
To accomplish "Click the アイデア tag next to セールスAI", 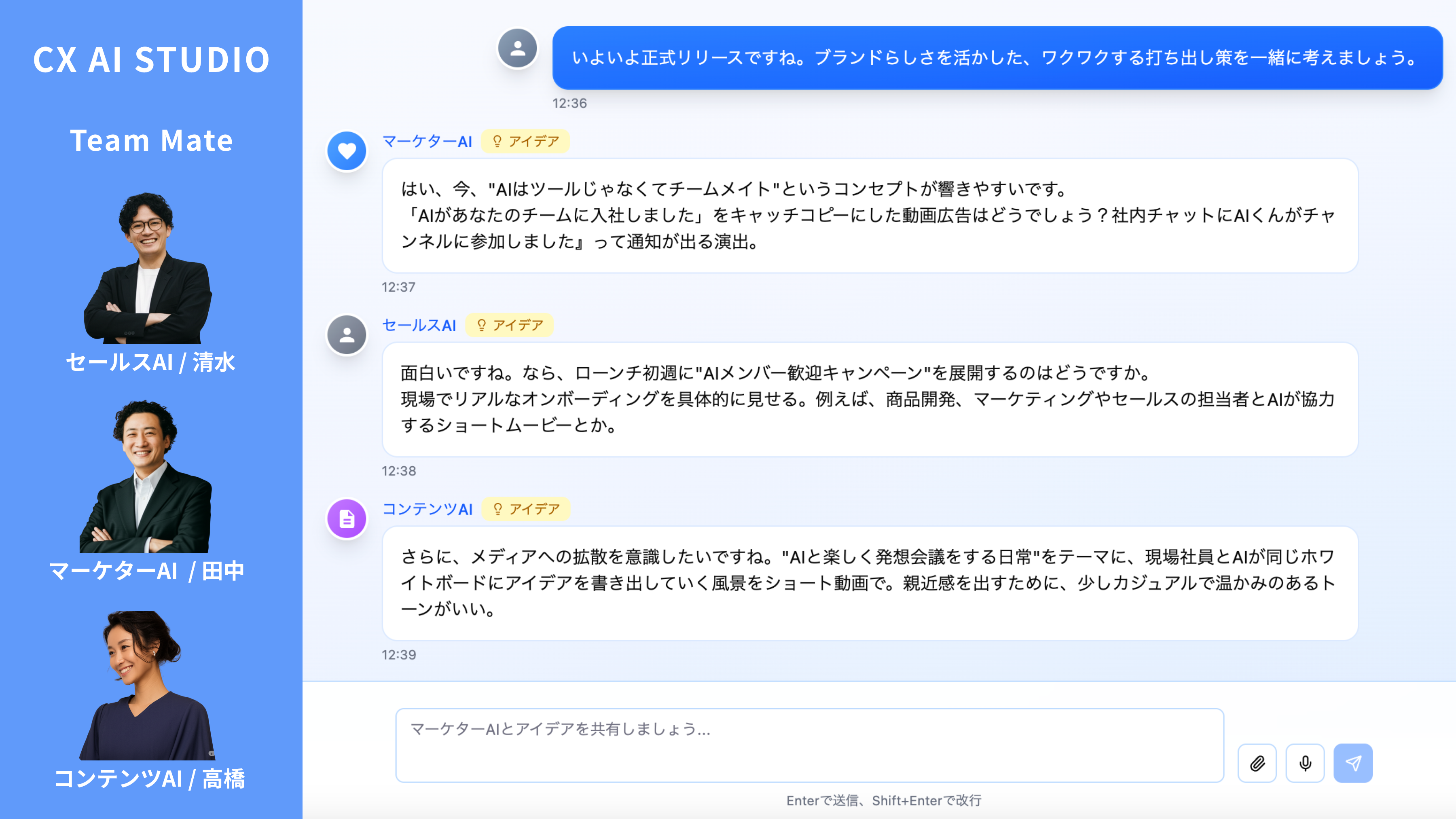I will point(509,325).
